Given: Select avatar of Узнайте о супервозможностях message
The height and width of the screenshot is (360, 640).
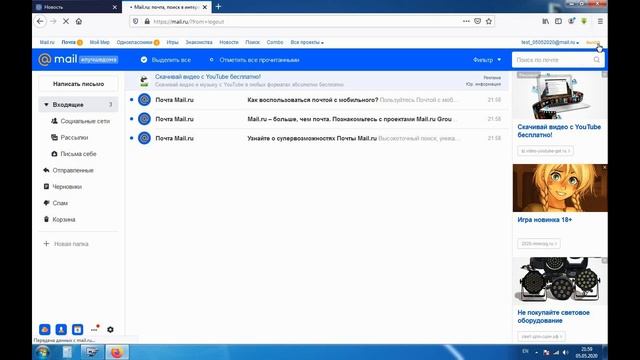Looking at the screenshot, I should click(x=144, y=138).
